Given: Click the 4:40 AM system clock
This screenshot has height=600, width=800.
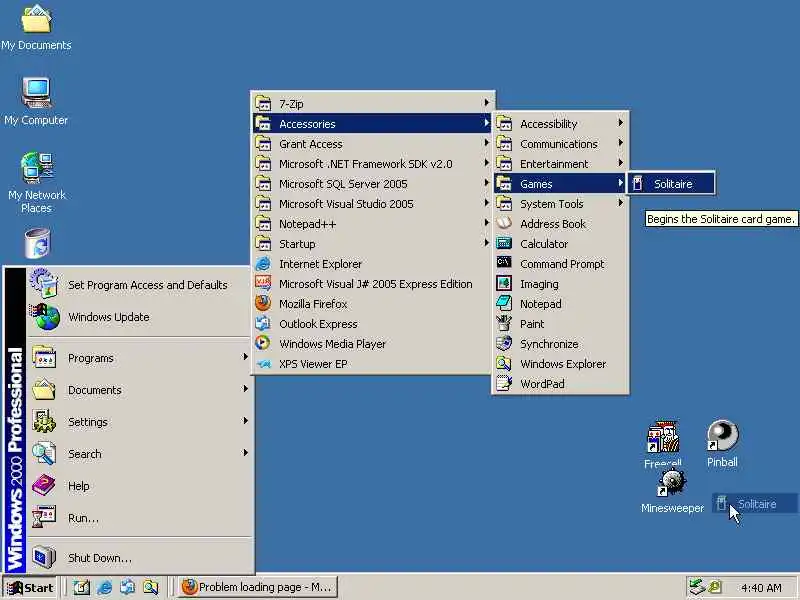Looking at the screenshot, I should tap(761, 588).
